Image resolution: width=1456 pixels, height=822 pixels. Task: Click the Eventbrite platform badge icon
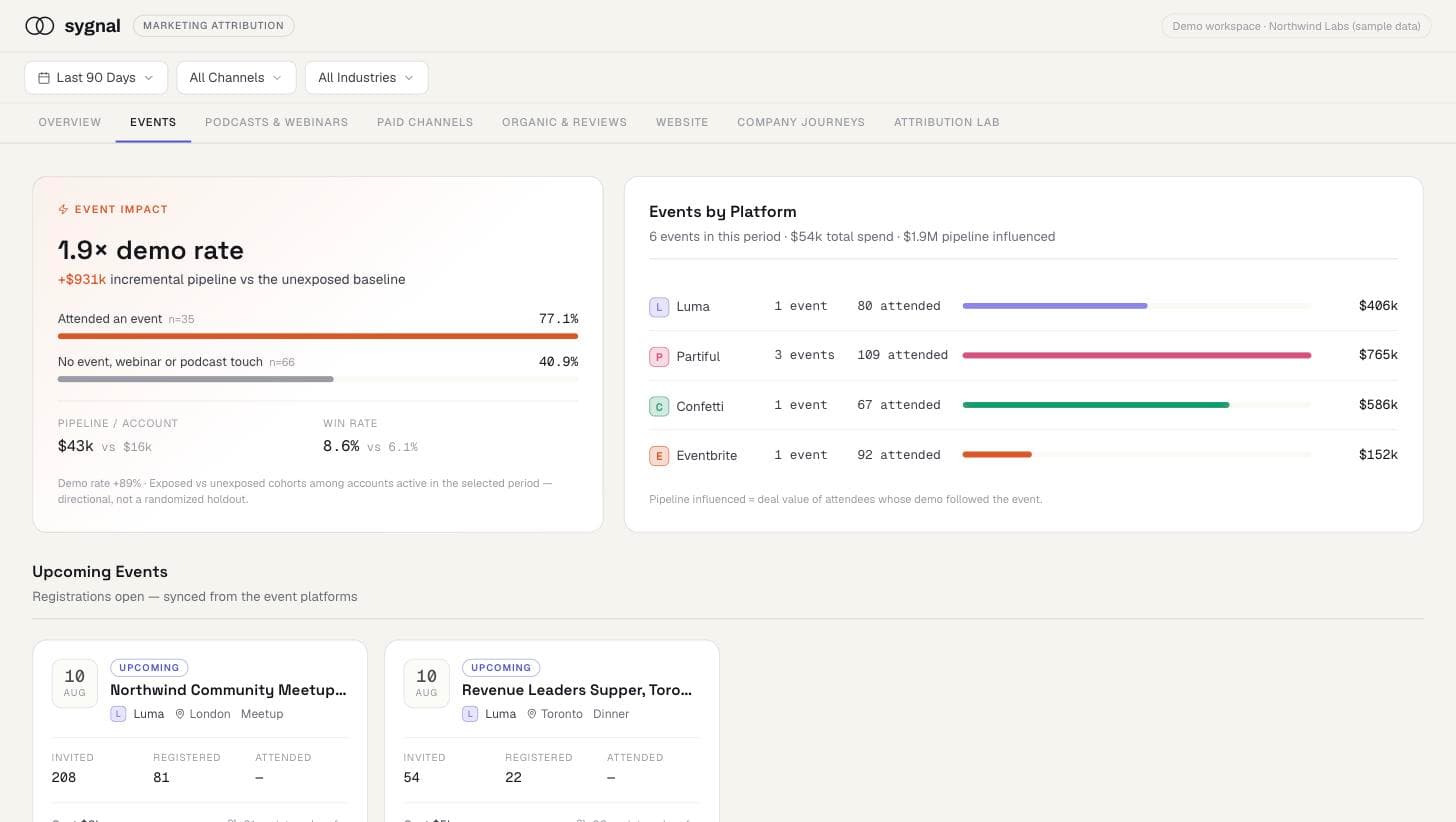tap(659, 456)
